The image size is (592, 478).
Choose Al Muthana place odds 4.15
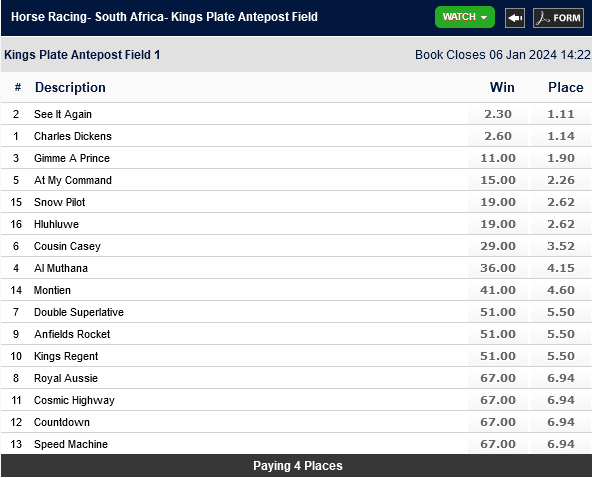[x=561, y=268]
